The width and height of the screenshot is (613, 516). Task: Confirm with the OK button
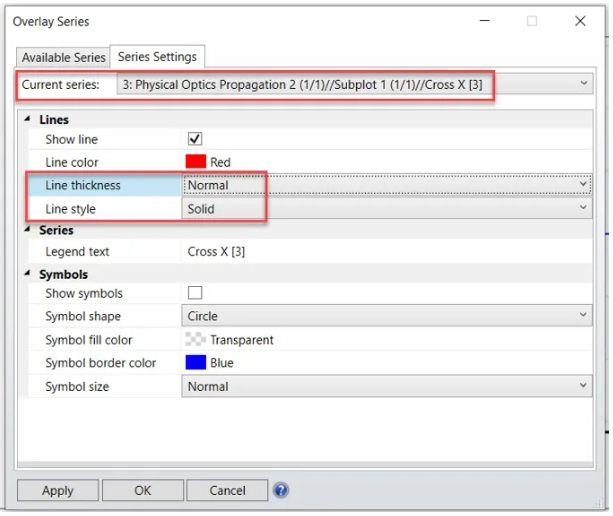click(142, 490)
